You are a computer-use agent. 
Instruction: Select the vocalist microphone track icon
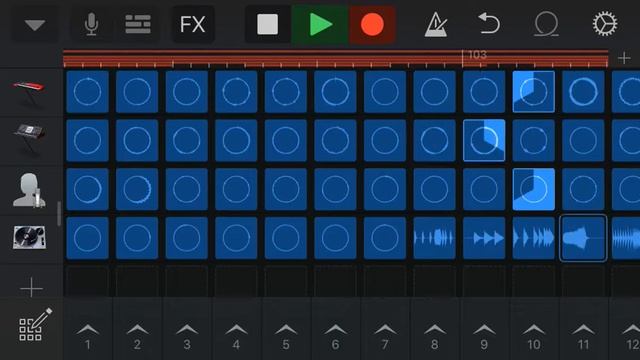click(29, 189)
